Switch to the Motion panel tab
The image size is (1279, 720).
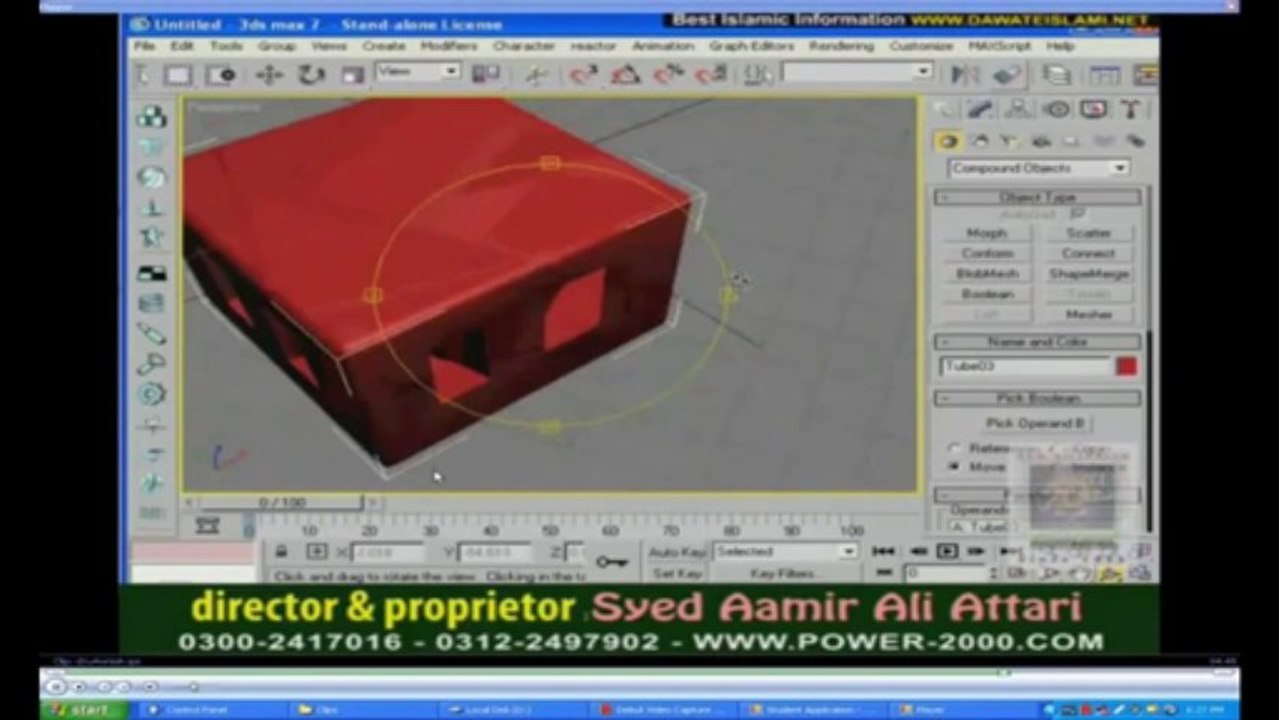coord(1056,109)
